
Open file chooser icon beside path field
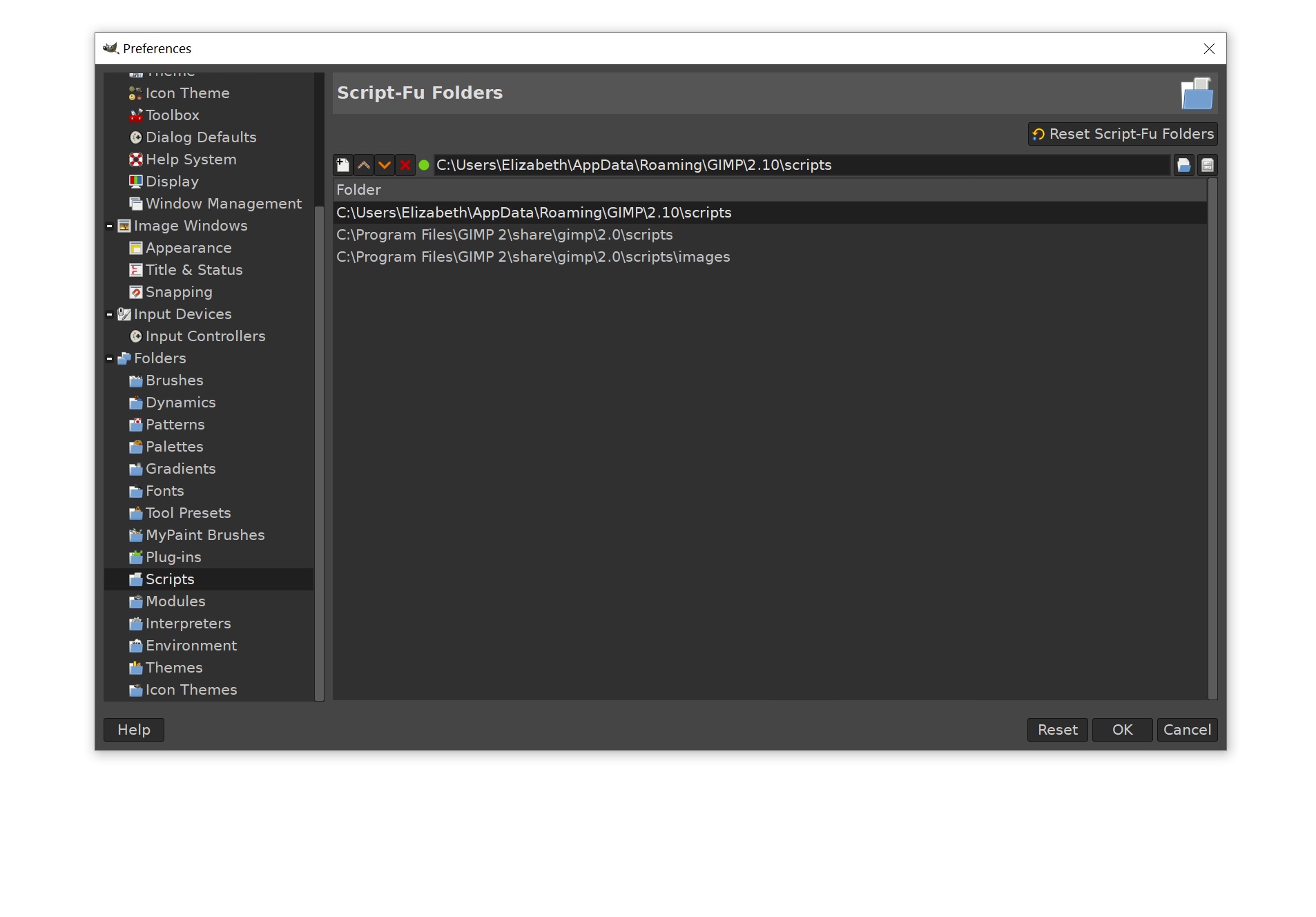click(x=1184, y=165)
